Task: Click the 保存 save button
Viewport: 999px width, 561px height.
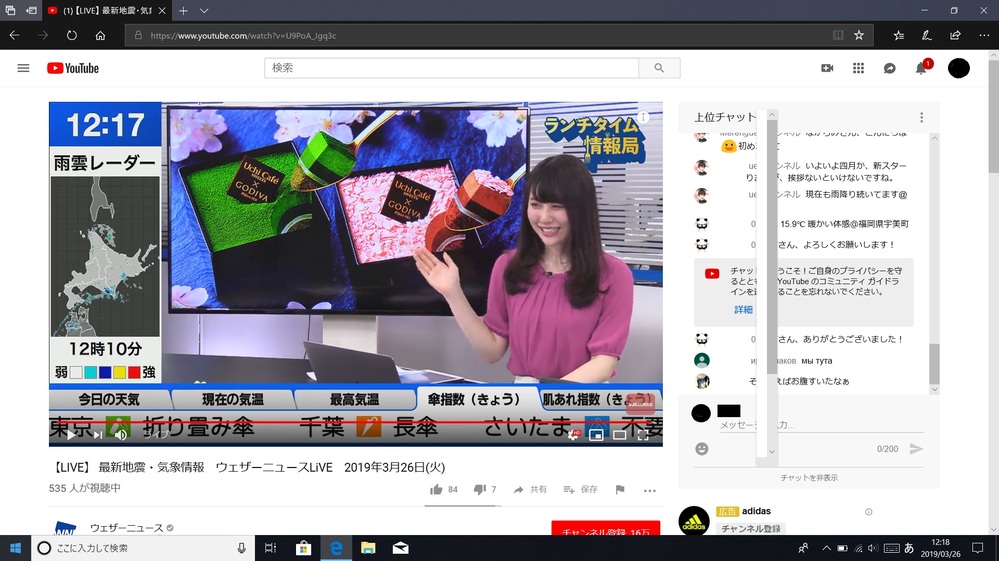Action: [x=580, y=490]
